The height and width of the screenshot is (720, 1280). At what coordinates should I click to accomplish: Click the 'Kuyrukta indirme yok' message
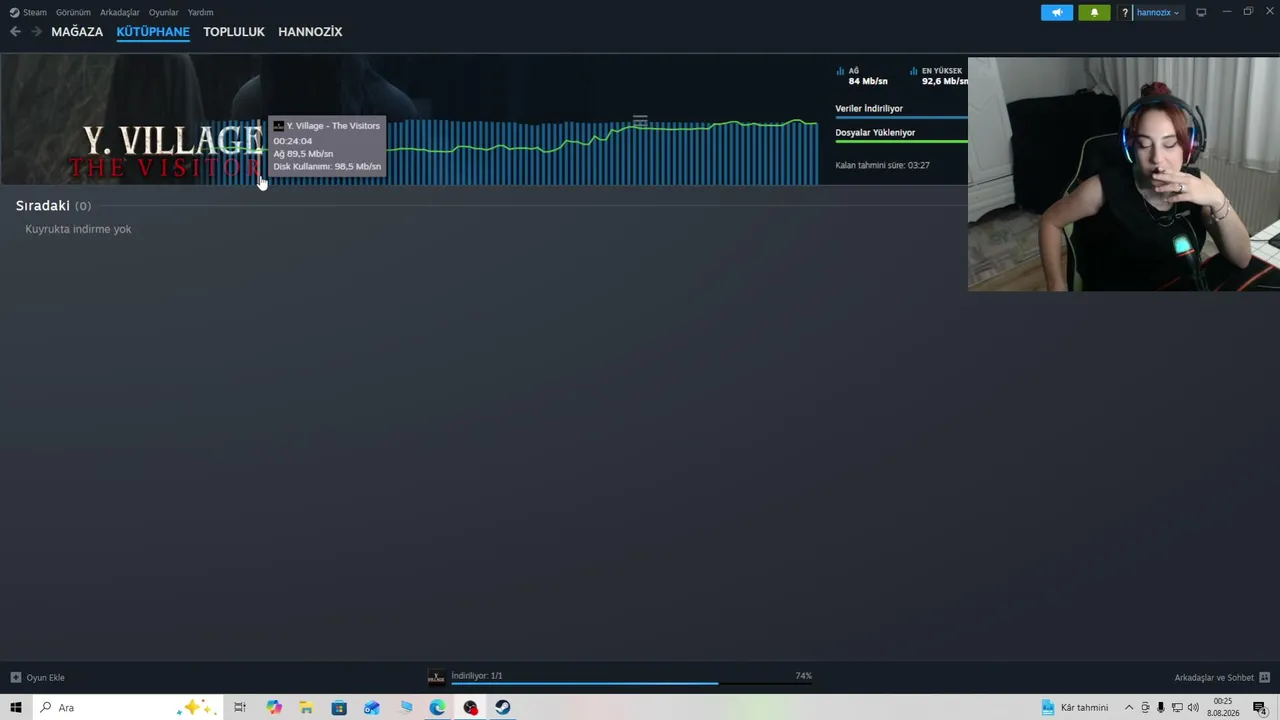point(78,229)
